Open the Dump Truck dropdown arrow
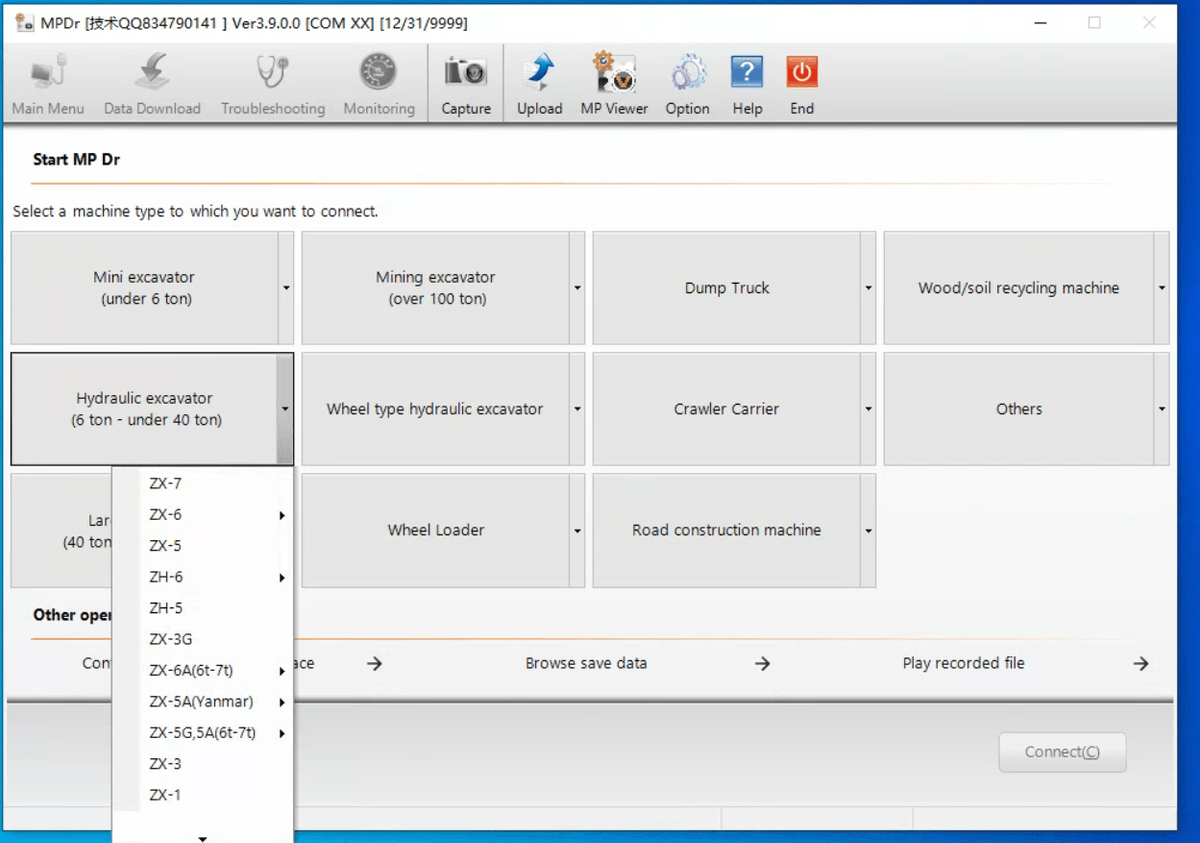 pyautogui.click(x=868, y=288)
